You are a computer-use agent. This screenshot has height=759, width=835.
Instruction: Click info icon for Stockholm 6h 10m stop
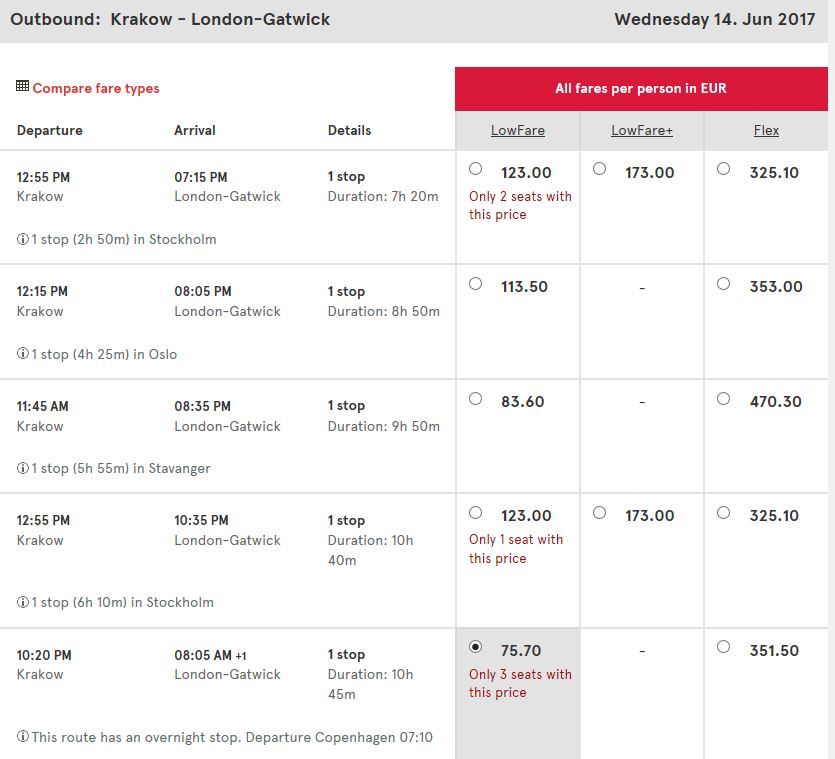coord(22,602)
